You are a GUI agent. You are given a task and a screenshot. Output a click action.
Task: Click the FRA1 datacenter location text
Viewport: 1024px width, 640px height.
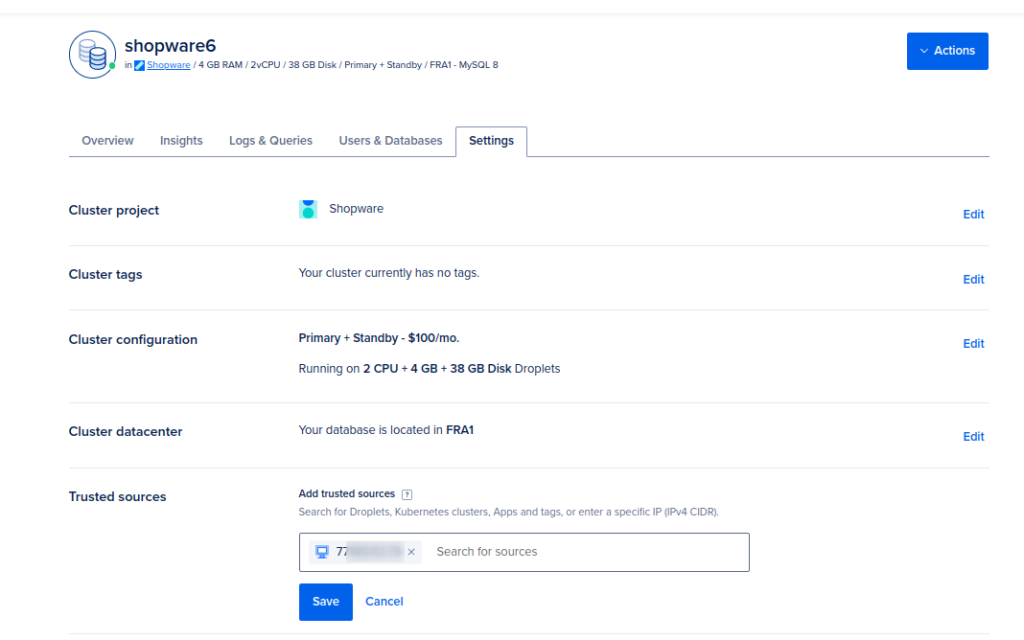460,430
